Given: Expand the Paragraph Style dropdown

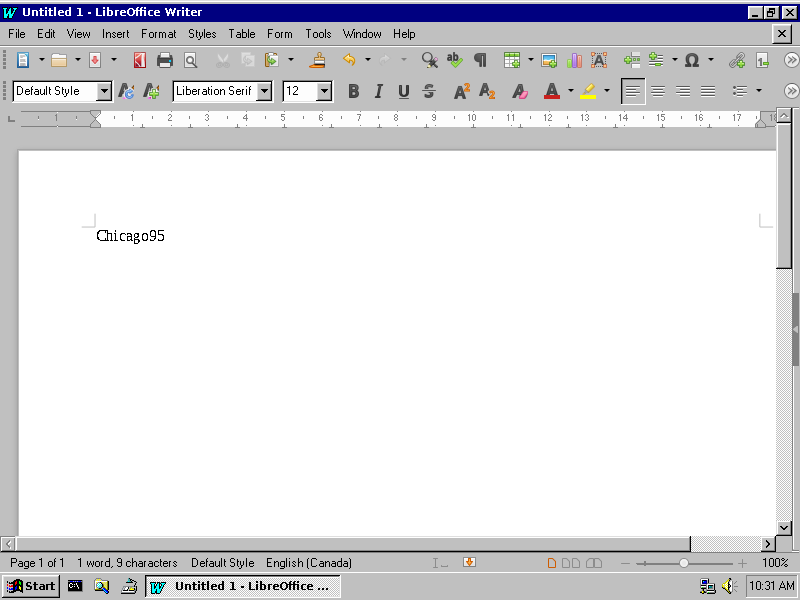Looking at the screenshot, I should pos(104,91).
